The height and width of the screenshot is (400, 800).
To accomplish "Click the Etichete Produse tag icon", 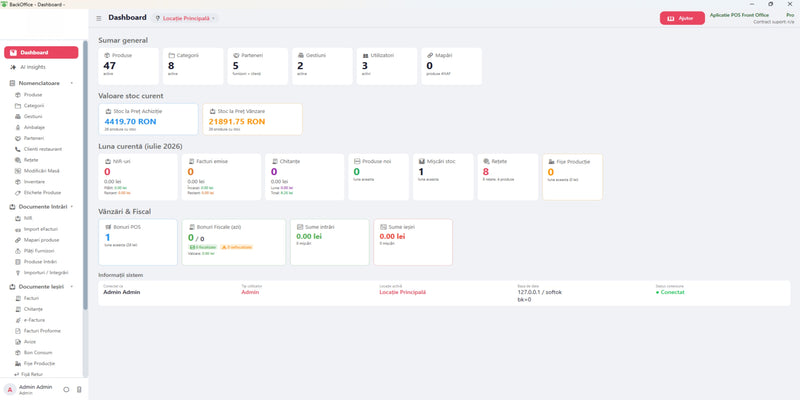I will 18,193.
